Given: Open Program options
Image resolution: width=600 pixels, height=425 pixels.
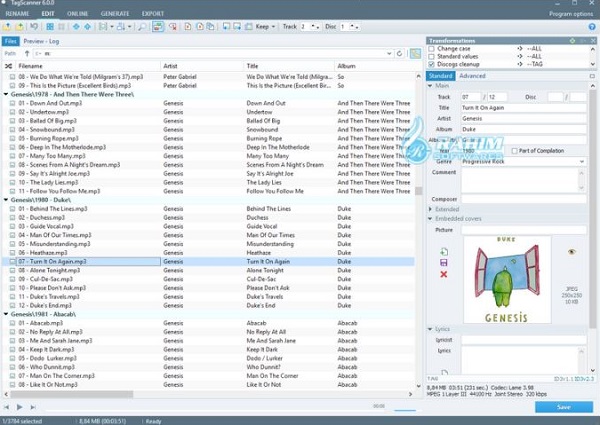Looking at the screenshot, I should tap(571, 14).
